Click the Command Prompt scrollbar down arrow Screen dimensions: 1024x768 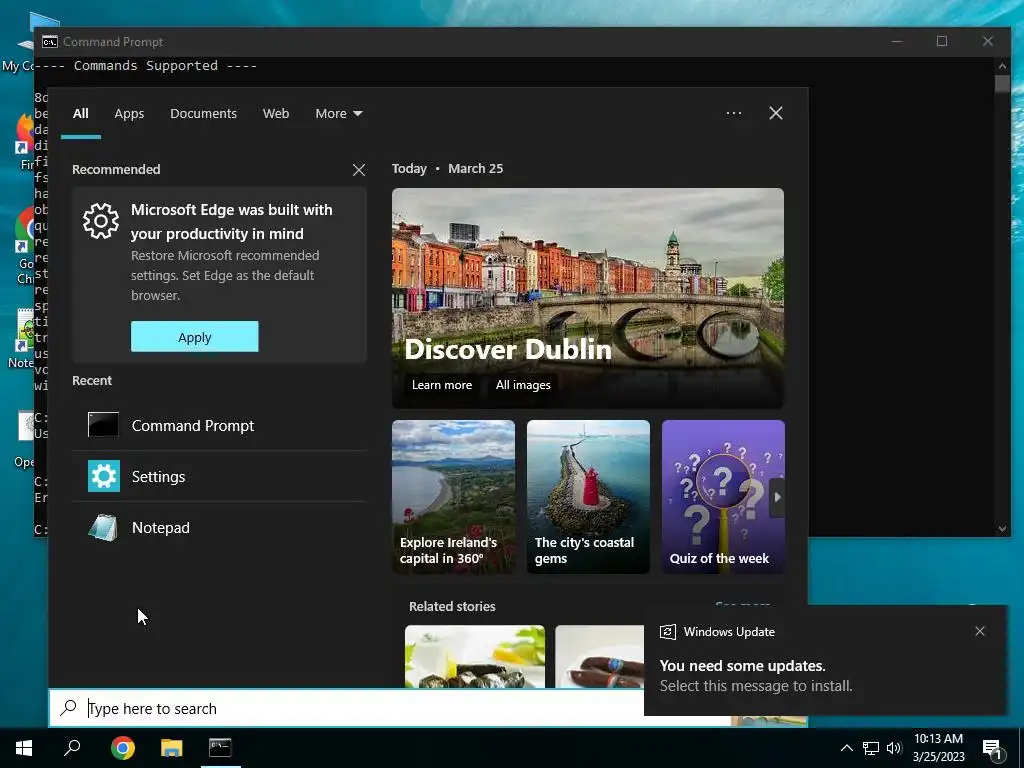tap(1002, 529)
